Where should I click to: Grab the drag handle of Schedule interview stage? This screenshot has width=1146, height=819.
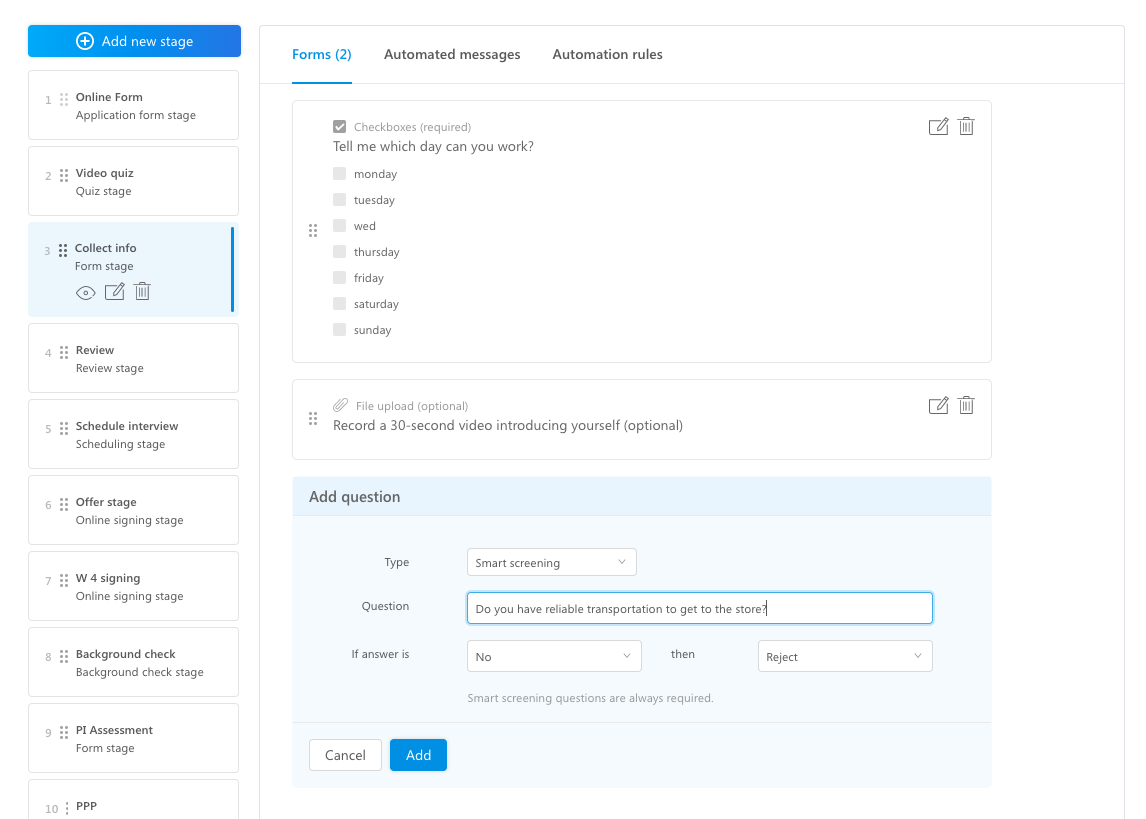(64, 428)
